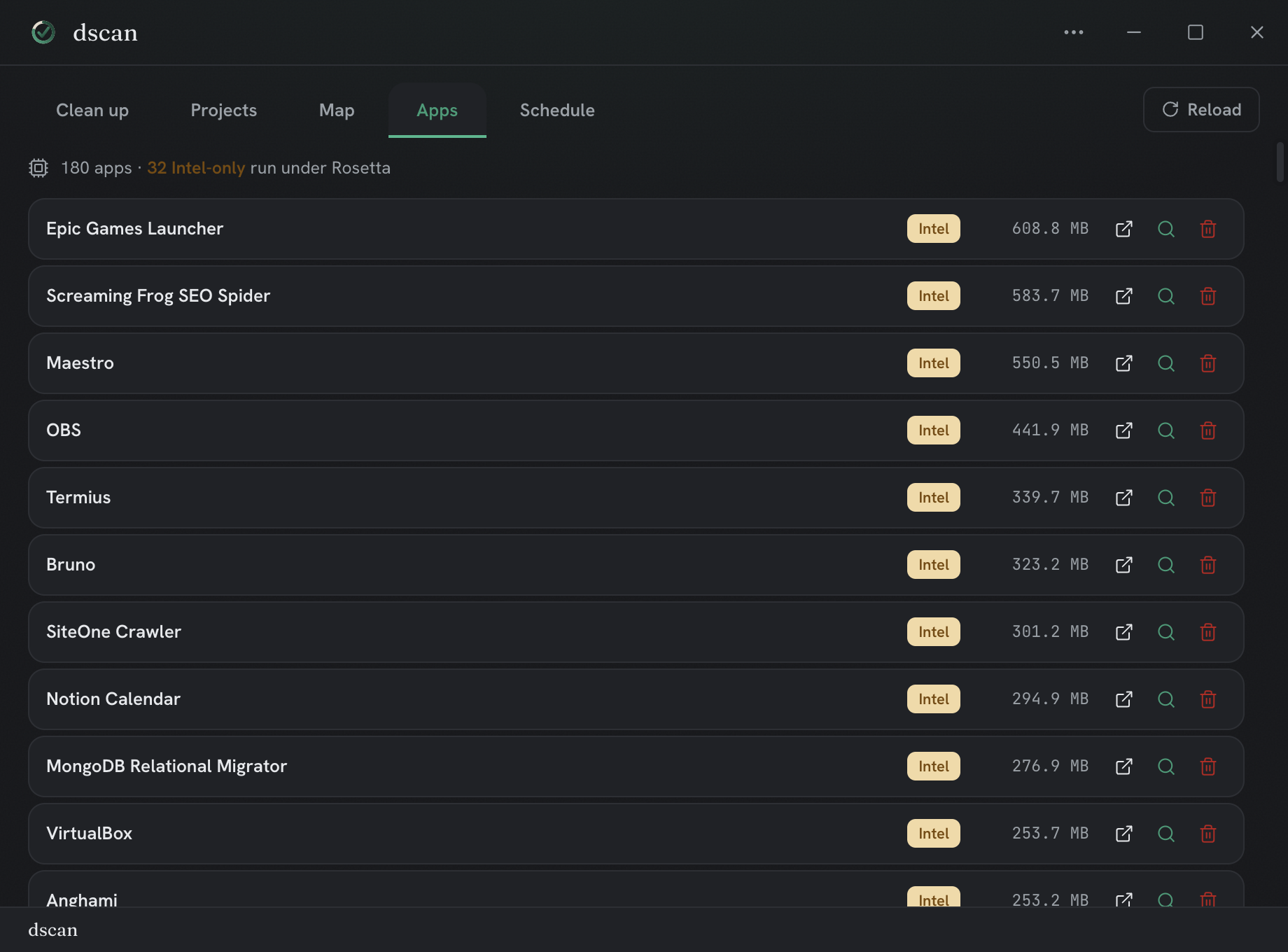Select the Screaming Frog SEO Spider app name
The height and width of the screenshot is (952, 1288).
[x=158, y=296]
